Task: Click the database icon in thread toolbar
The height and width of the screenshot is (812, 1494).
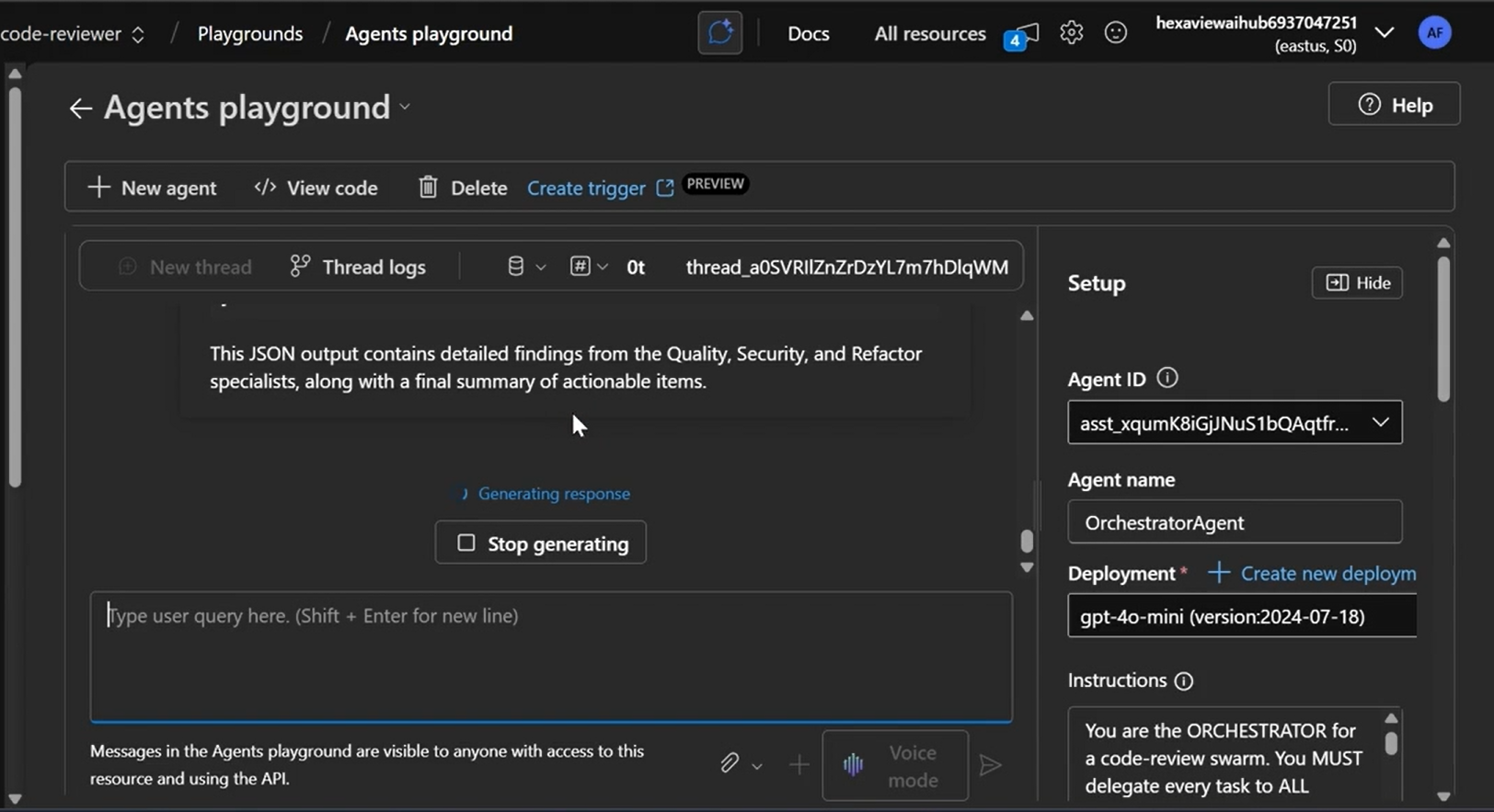Action: point(515,267)
